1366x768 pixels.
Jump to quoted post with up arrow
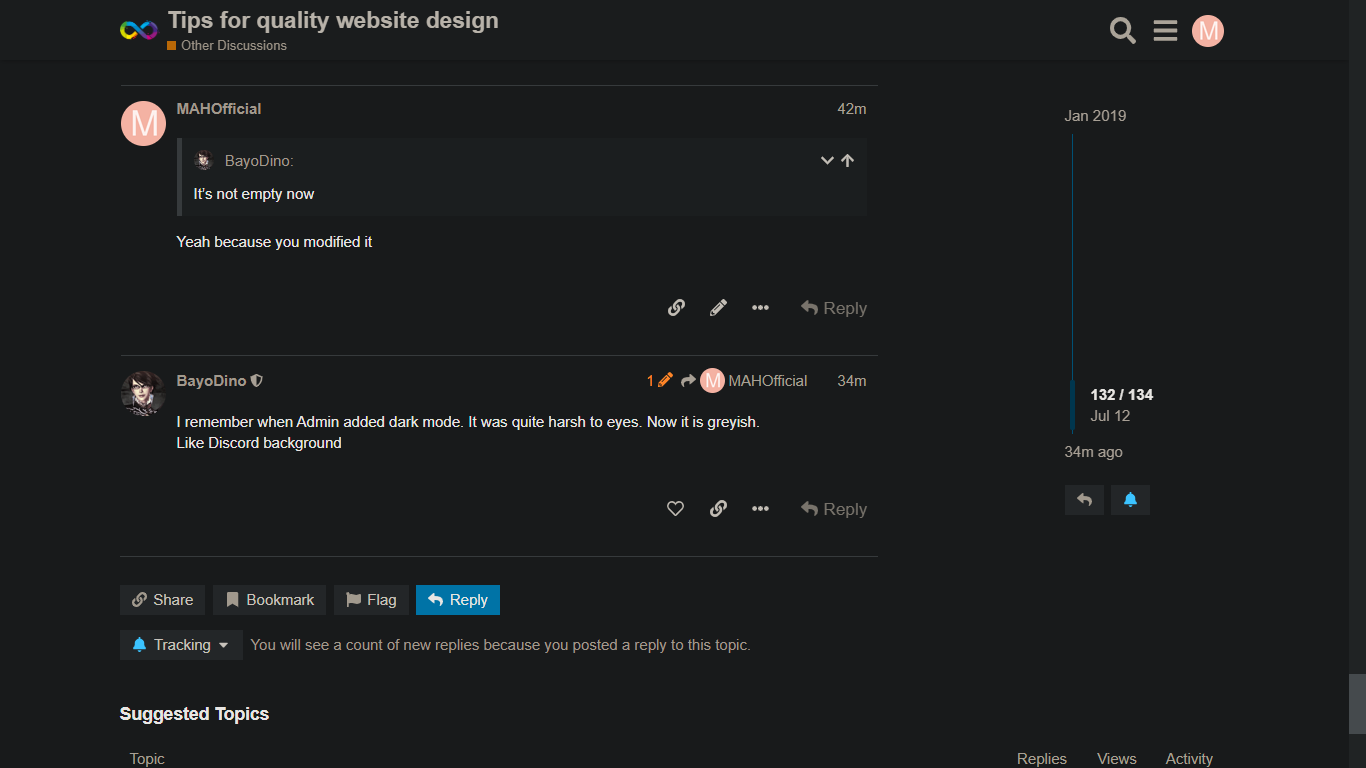pyautogui.click(x=847, y=161)
